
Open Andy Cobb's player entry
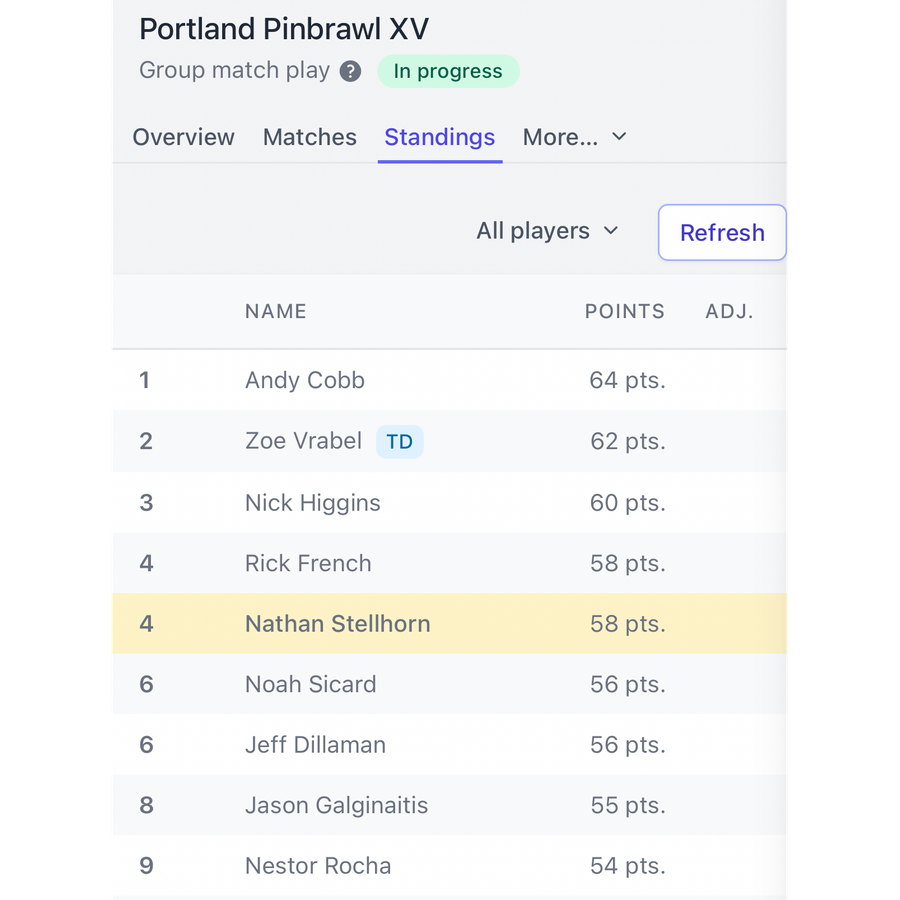305,380
